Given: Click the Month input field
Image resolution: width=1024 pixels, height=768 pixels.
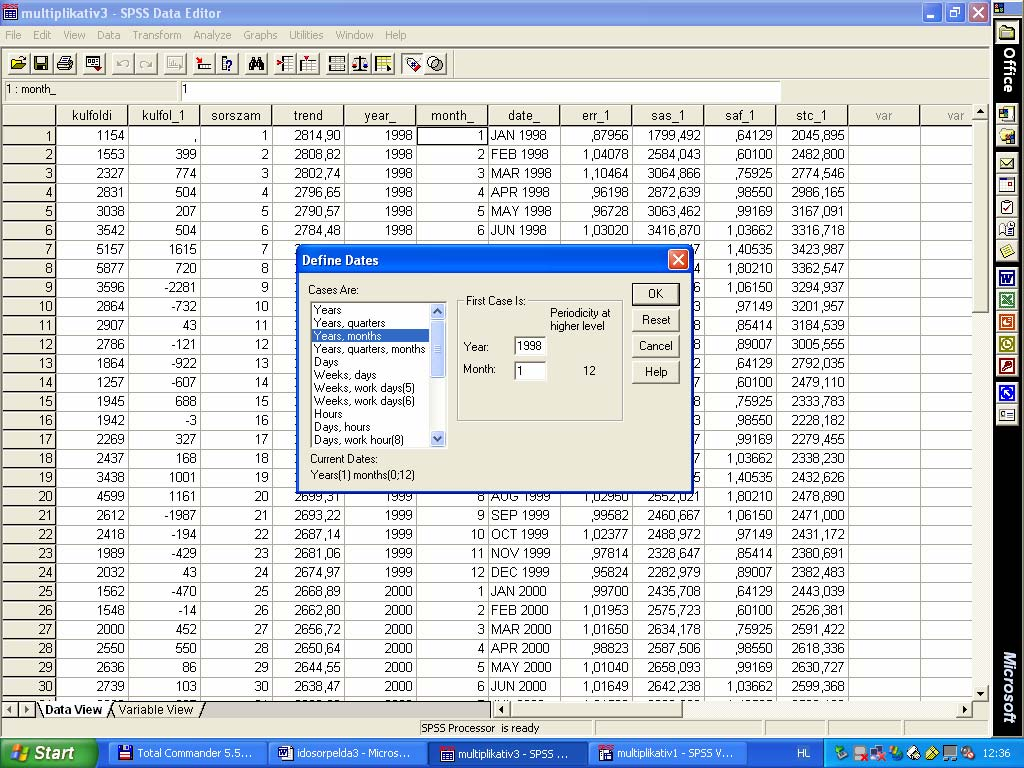Looking at the screenshot, I should pyautogui.click(x=530, y=370).
